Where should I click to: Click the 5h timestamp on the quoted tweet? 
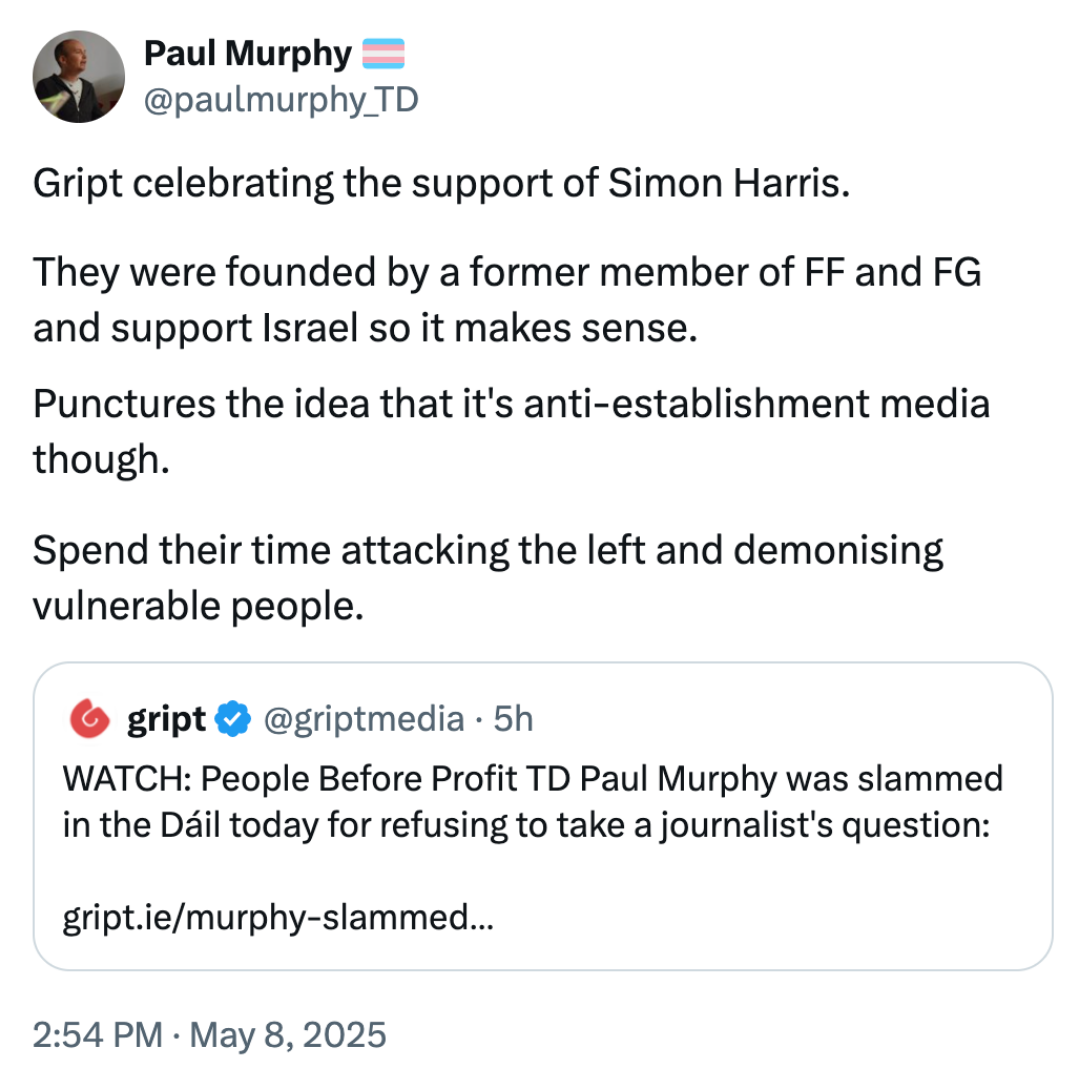[x=513, y=719]
